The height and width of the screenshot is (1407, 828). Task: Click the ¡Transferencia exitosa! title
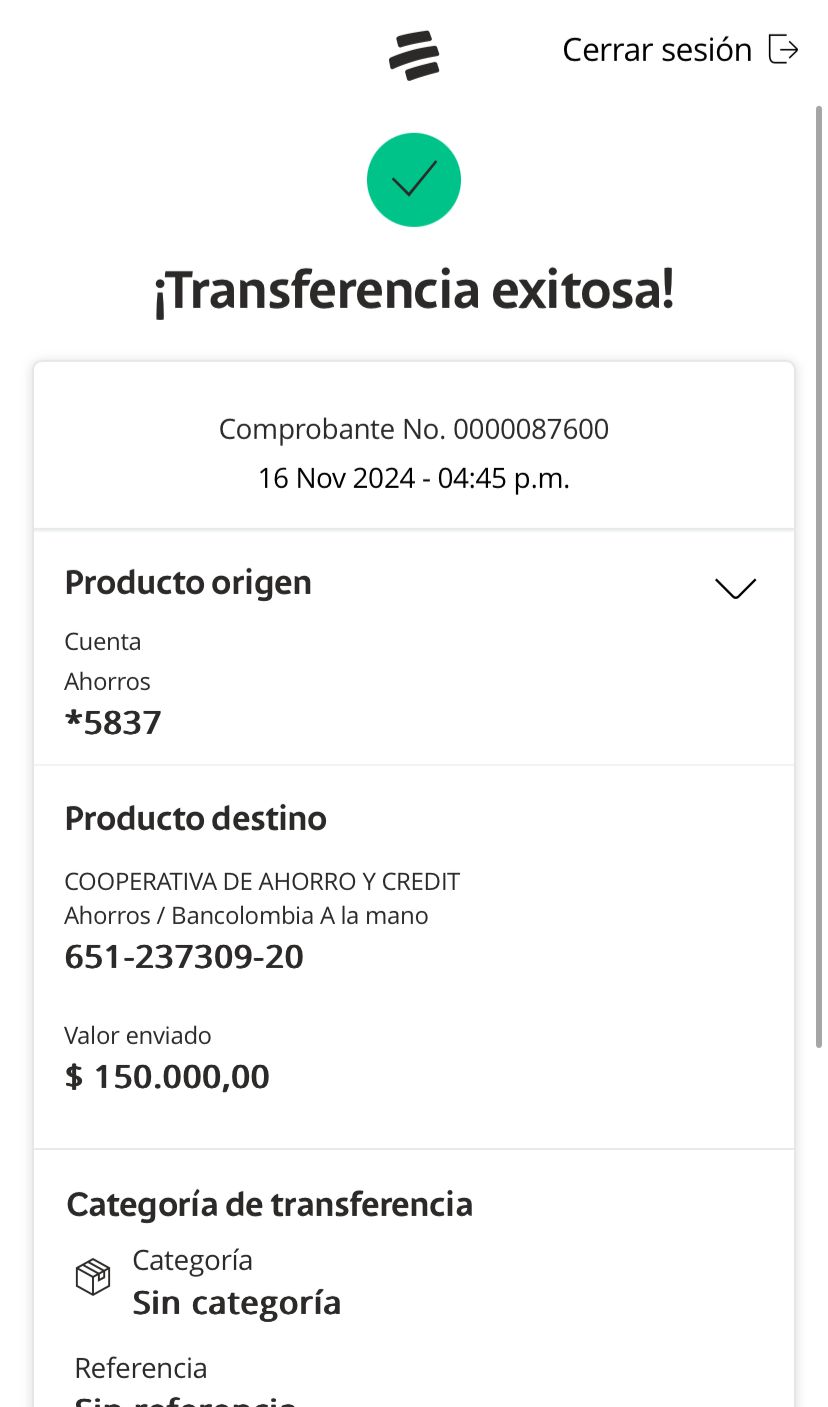point(414,291)
